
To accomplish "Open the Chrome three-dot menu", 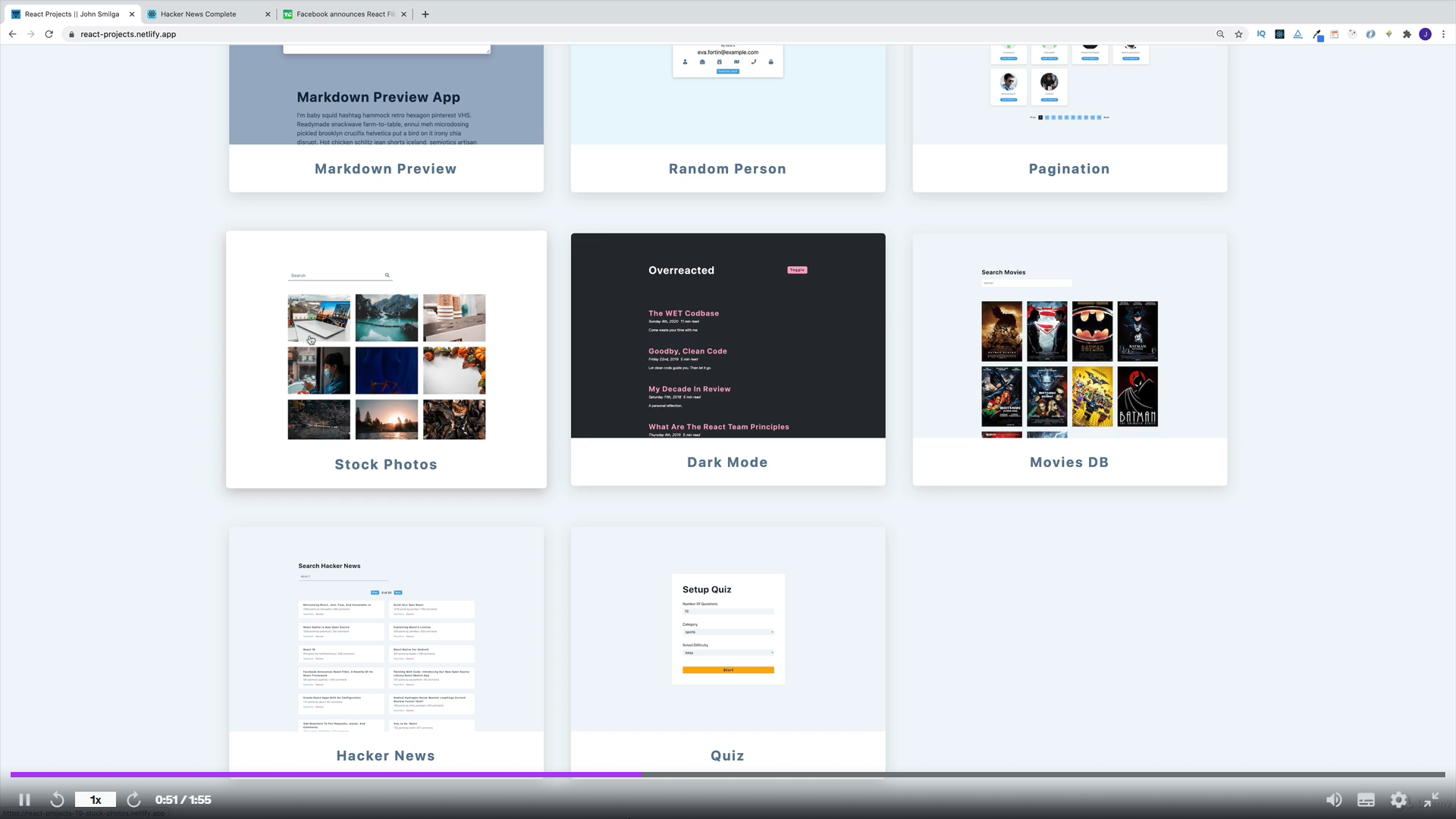I will [x=1443, y=34].
